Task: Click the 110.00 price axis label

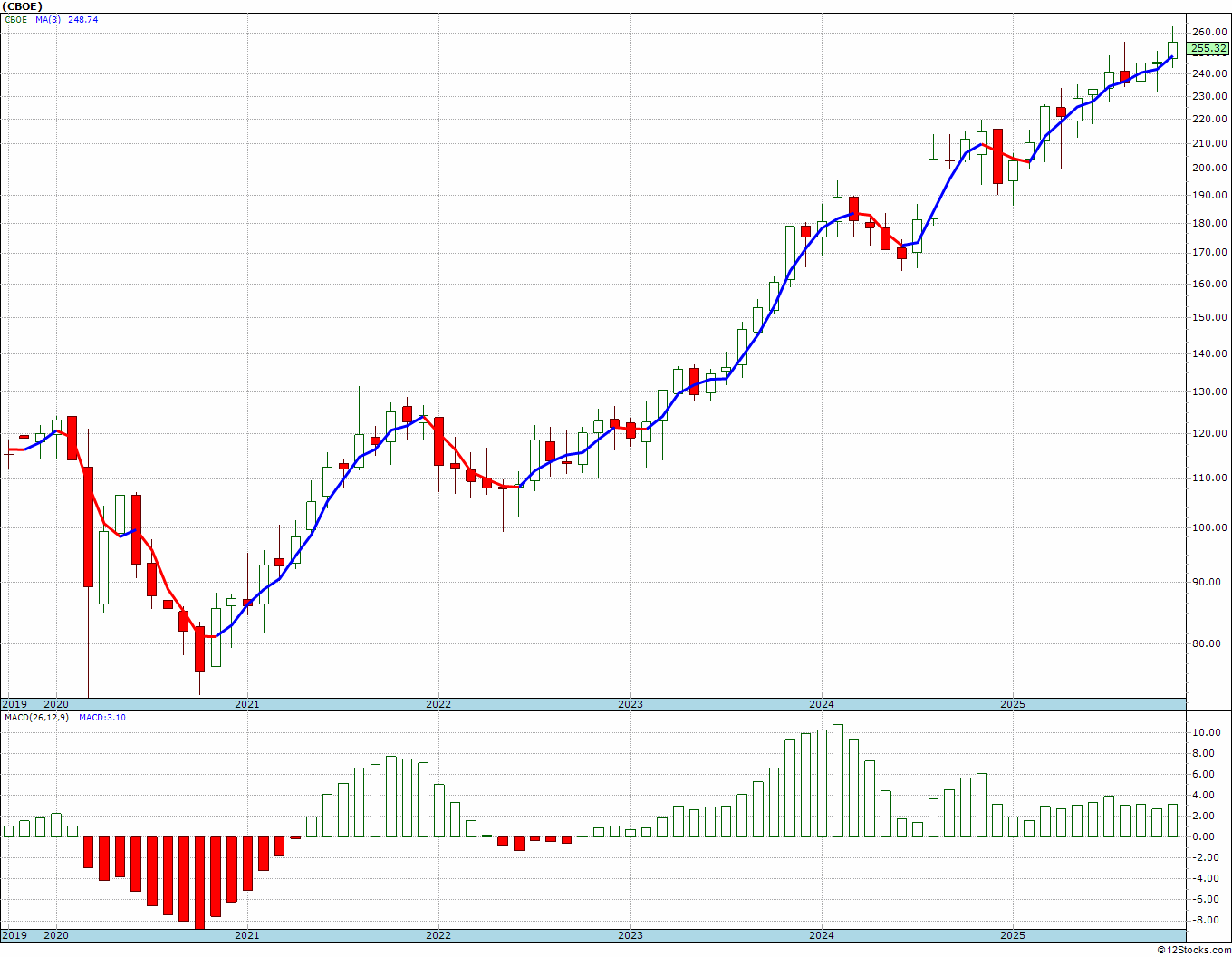Action: pyautogui.click(x=1208, y=478)
